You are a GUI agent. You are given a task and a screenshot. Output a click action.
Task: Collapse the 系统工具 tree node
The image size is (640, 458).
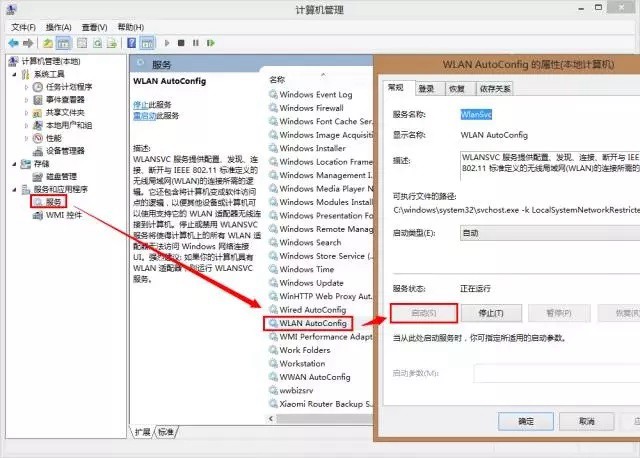click(x=13, y=74)
